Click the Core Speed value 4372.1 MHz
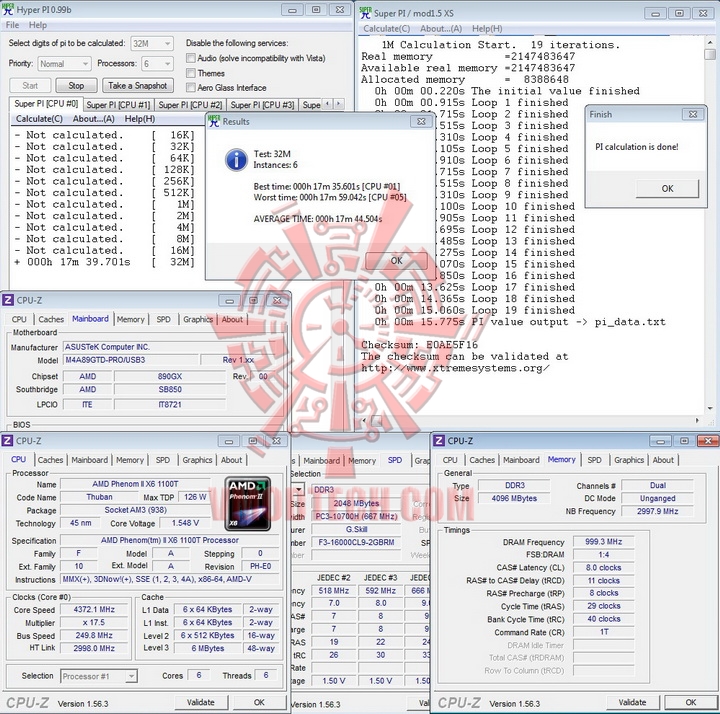 tap(94, 609)
